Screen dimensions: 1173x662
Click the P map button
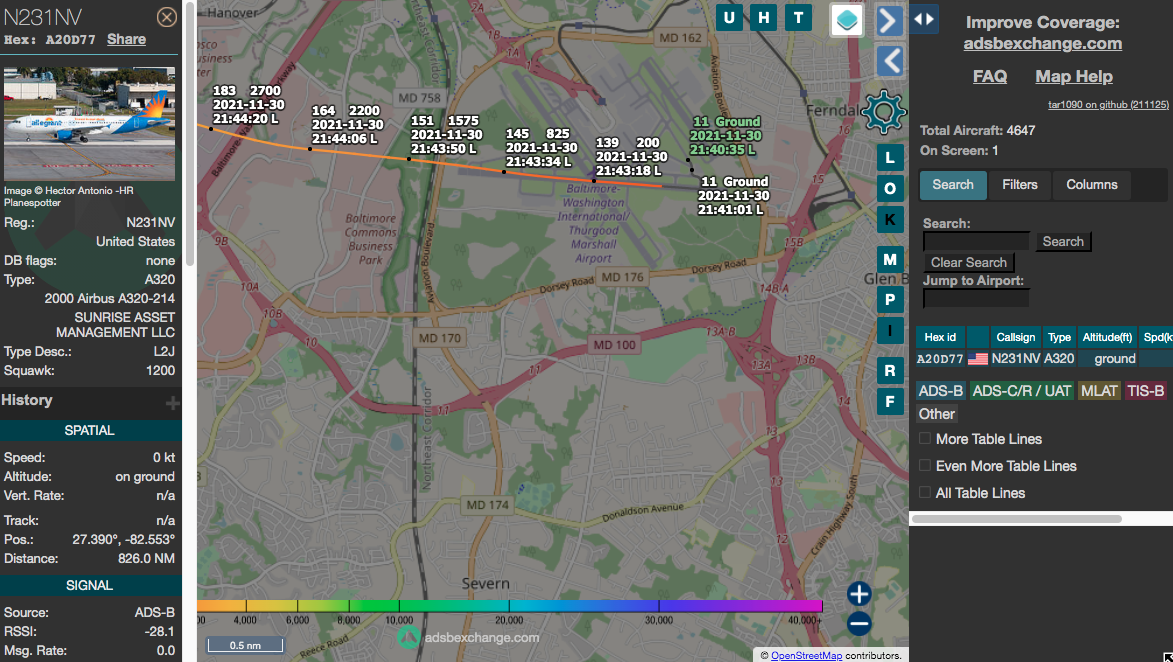[x=889, y=300]
